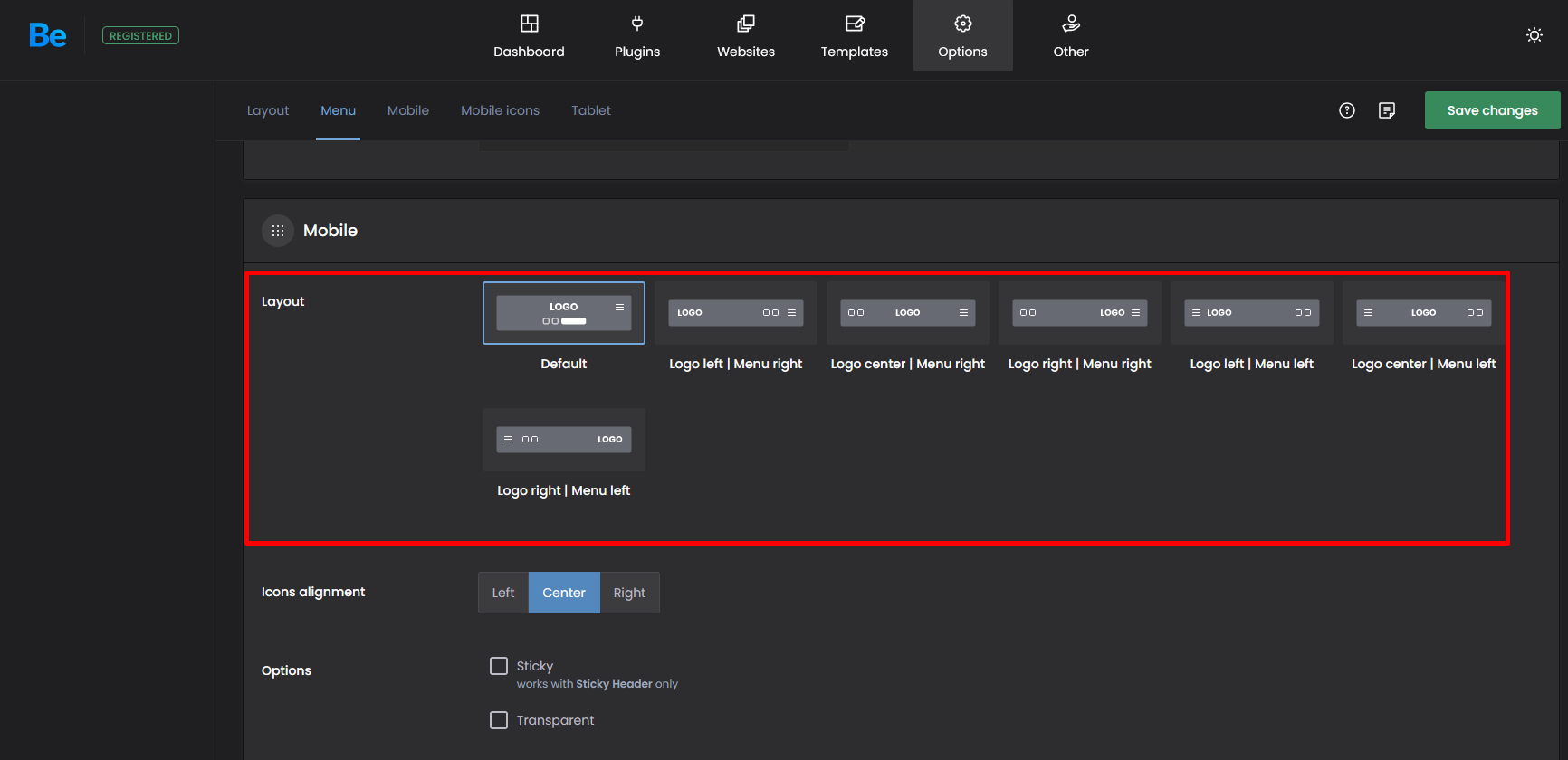
Task: Click the Options row label
Action: pyautogui.click(x=286, y=670)
